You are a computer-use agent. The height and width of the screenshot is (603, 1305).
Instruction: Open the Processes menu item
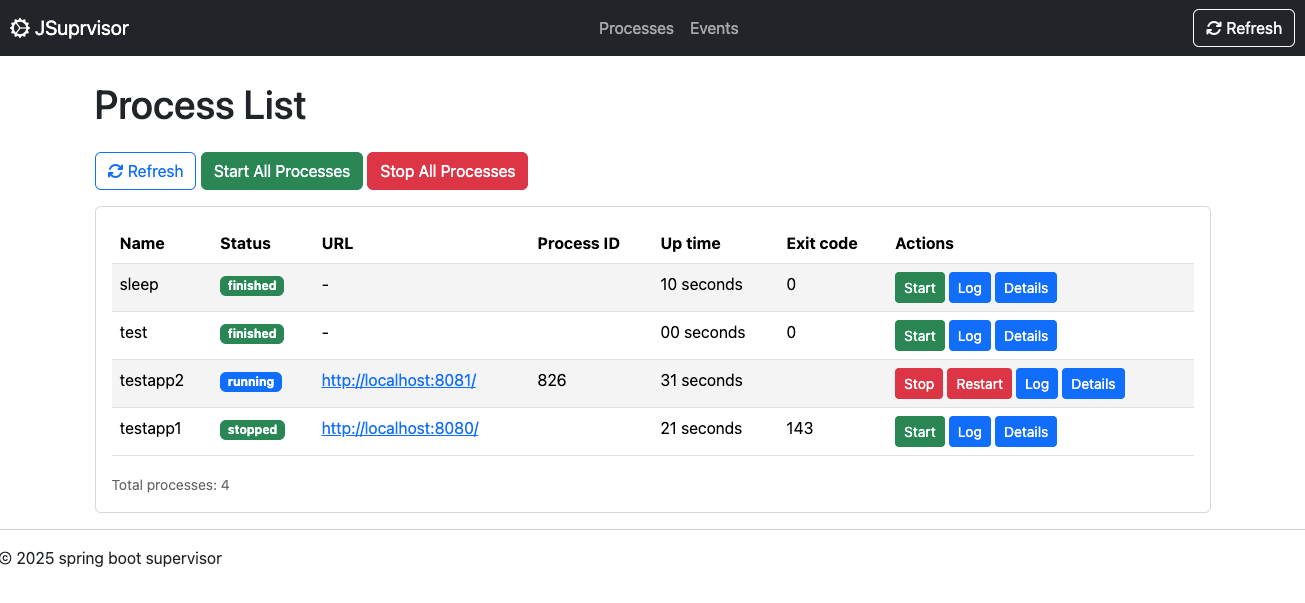tap(636, 28)
